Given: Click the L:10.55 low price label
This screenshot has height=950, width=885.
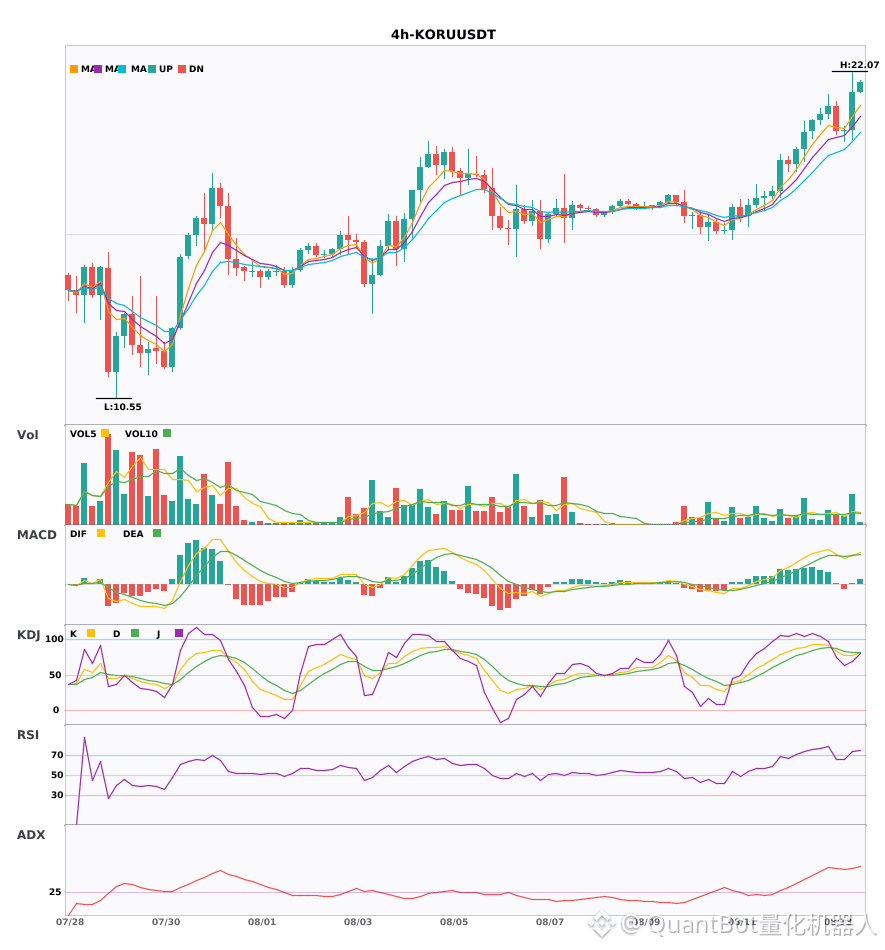Looking at the screenshot, I should coord(122,407).
